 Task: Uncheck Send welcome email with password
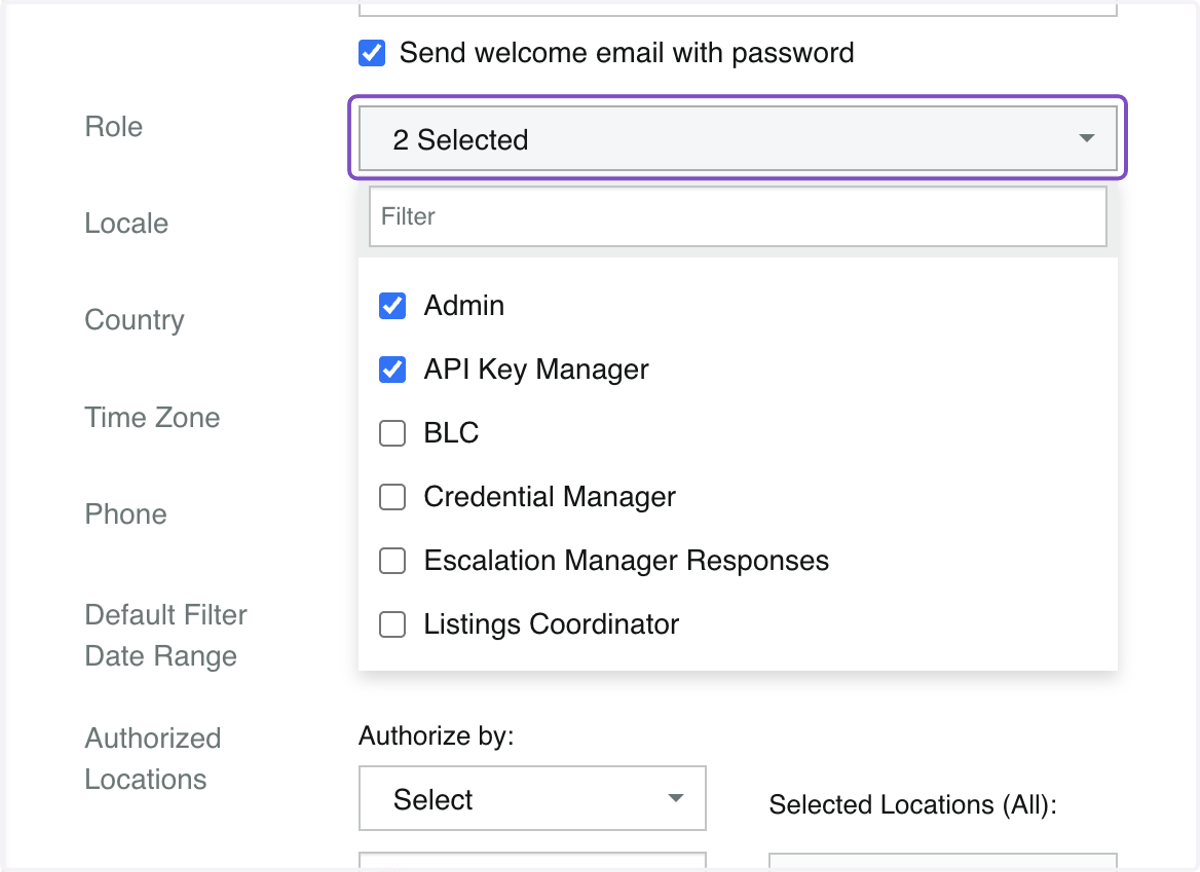pyautogui.click(x=372, y=53)
